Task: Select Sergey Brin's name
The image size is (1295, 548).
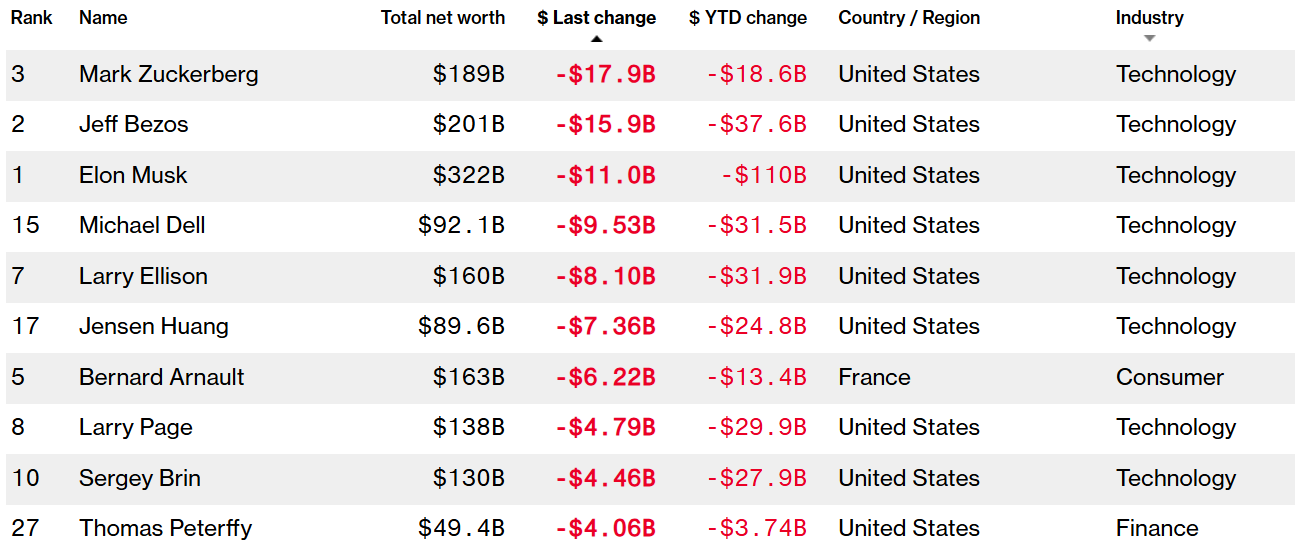Action: pos(139,479)
